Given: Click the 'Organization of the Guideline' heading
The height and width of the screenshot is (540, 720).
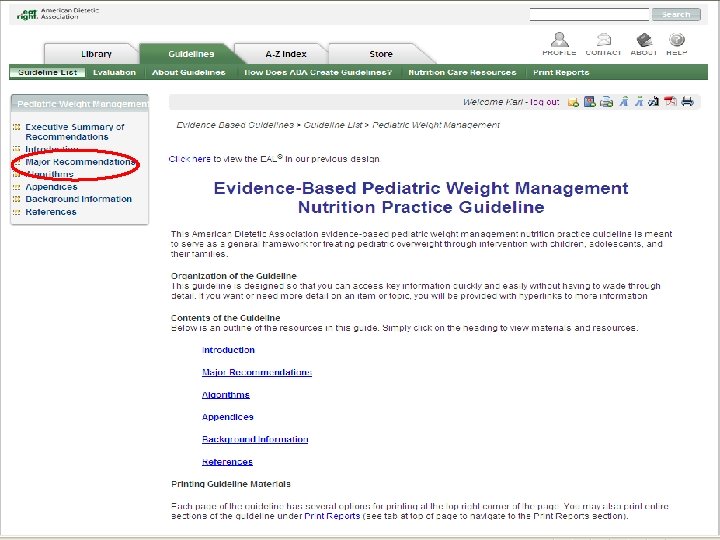Looking at the screenshot, I should [234, 276].
